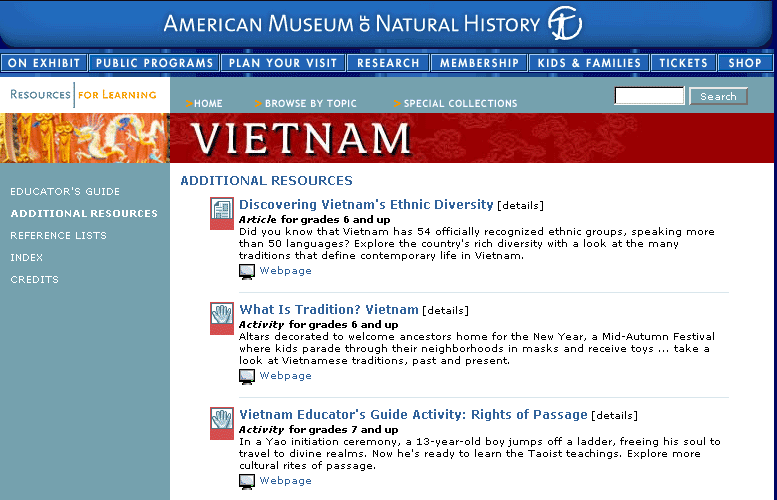Viewport: 777px width, 500px height.
Task: Open What Is Tradition? Vietnam activity
Action: point(329,310)
